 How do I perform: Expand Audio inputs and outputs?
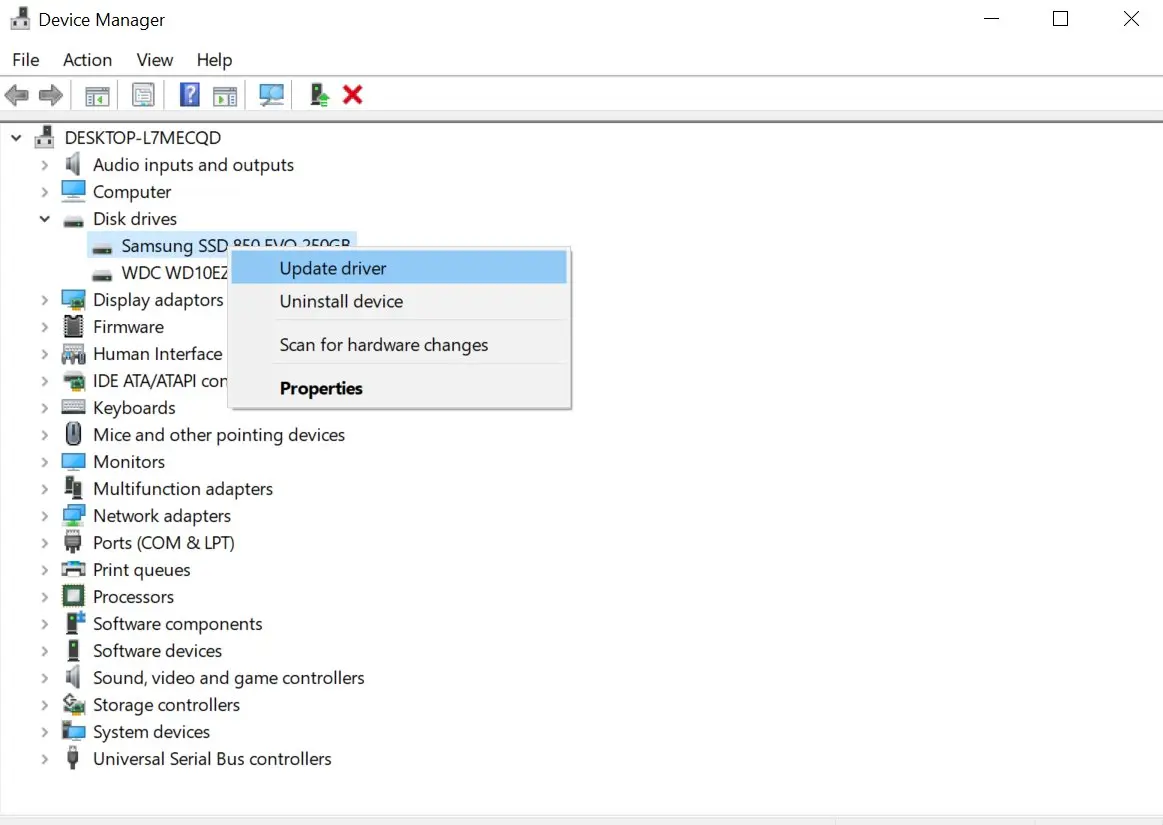pos(45,165)
